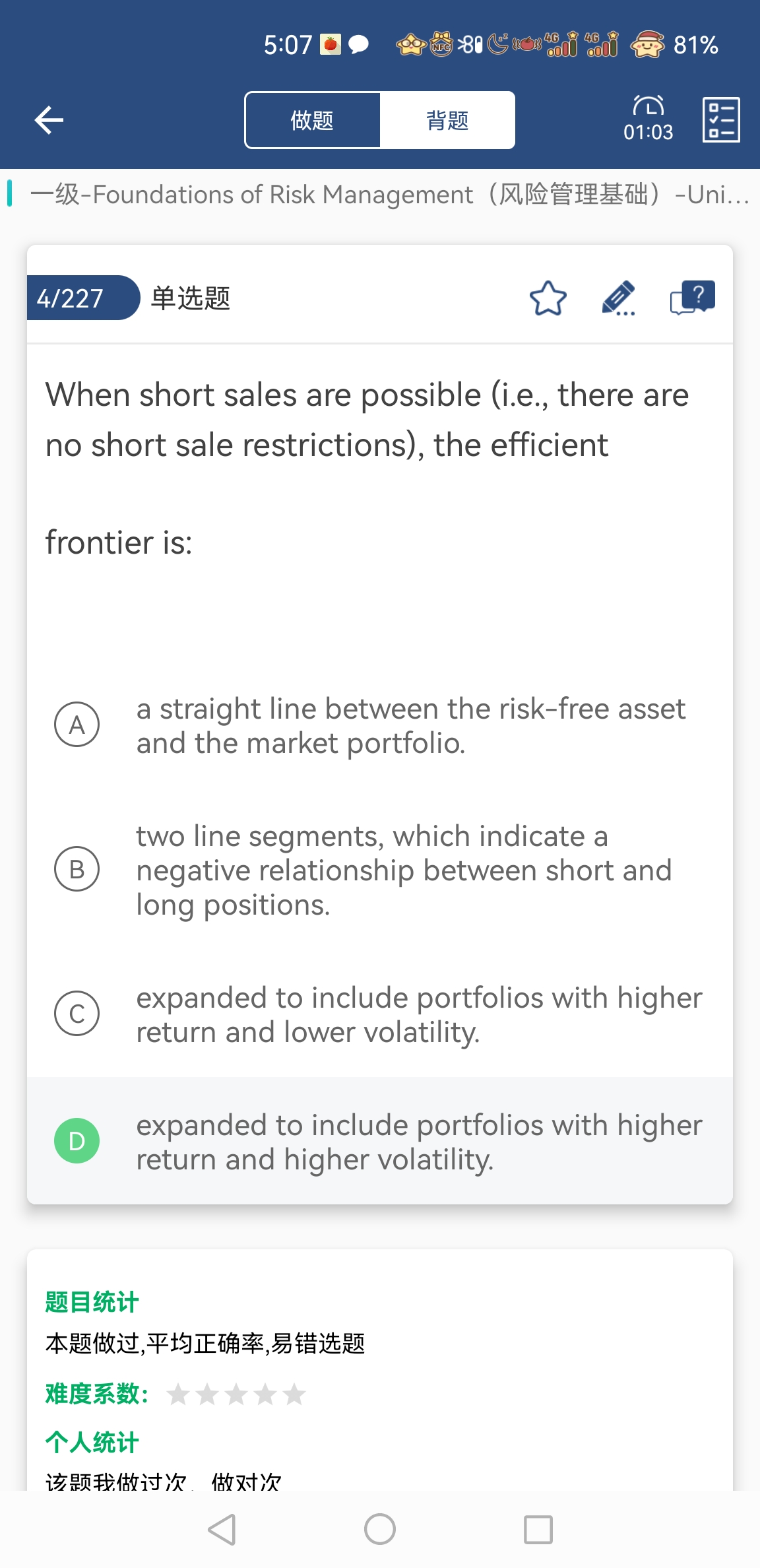Click the difficulty star rating
Image resolution: width=760 pixels, height=1568 pixels.
click(236, 1394)
